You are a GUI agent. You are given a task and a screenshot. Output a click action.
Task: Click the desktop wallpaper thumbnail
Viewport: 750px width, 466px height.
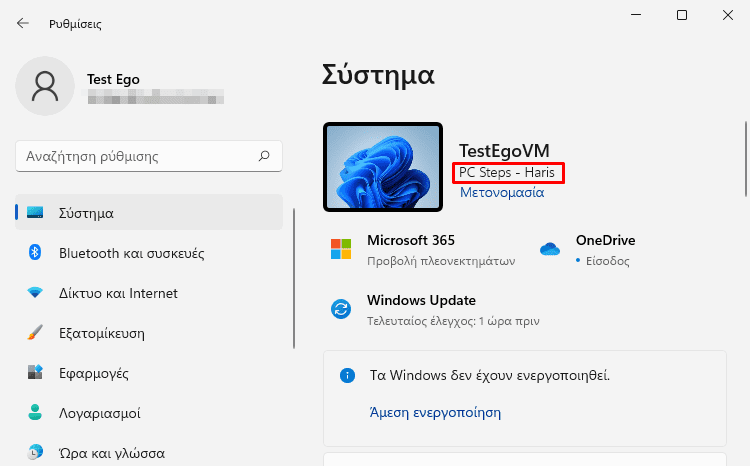pyautogui.click(x=383, y=166)
